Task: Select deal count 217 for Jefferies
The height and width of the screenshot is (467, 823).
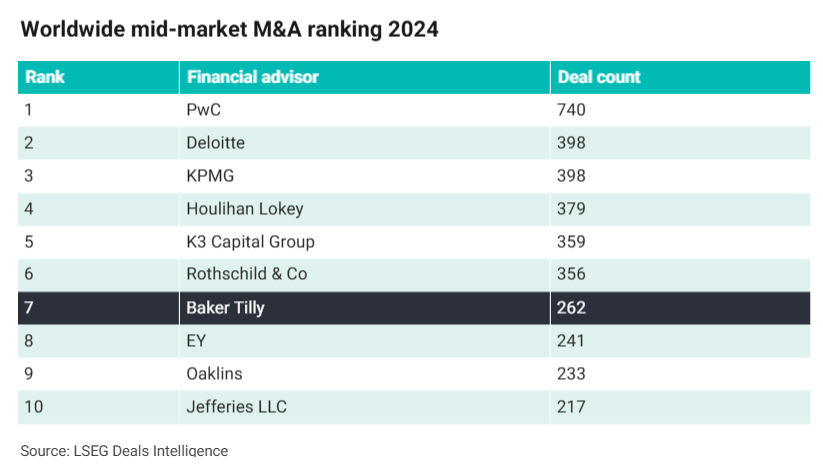Action: click(x=571, y=407)
